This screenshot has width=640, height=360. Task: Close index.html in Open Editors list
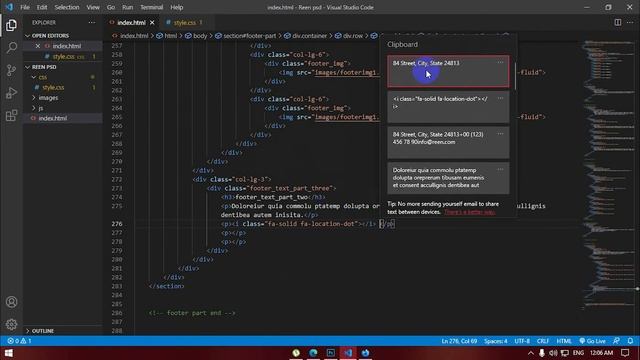point(38,46)
